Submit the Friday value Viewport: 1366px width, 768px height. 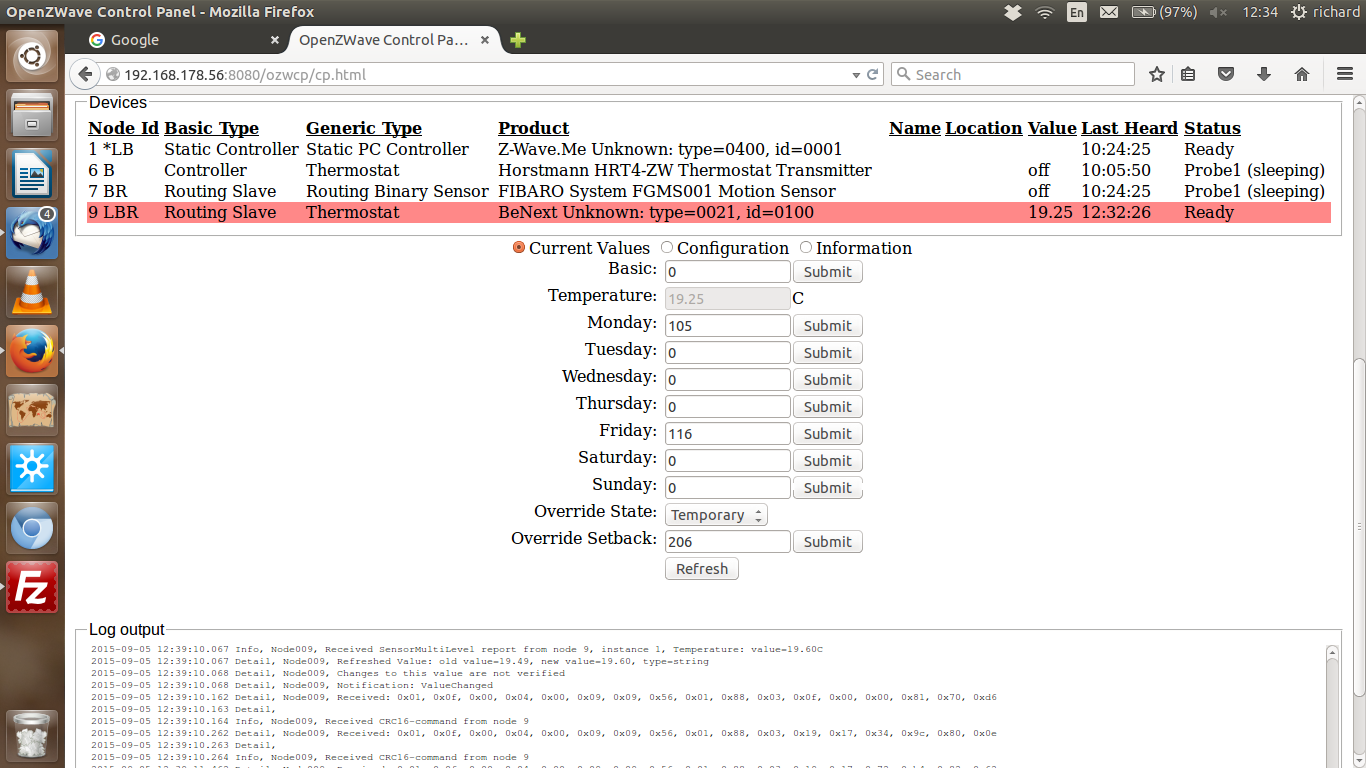[827, 434]
